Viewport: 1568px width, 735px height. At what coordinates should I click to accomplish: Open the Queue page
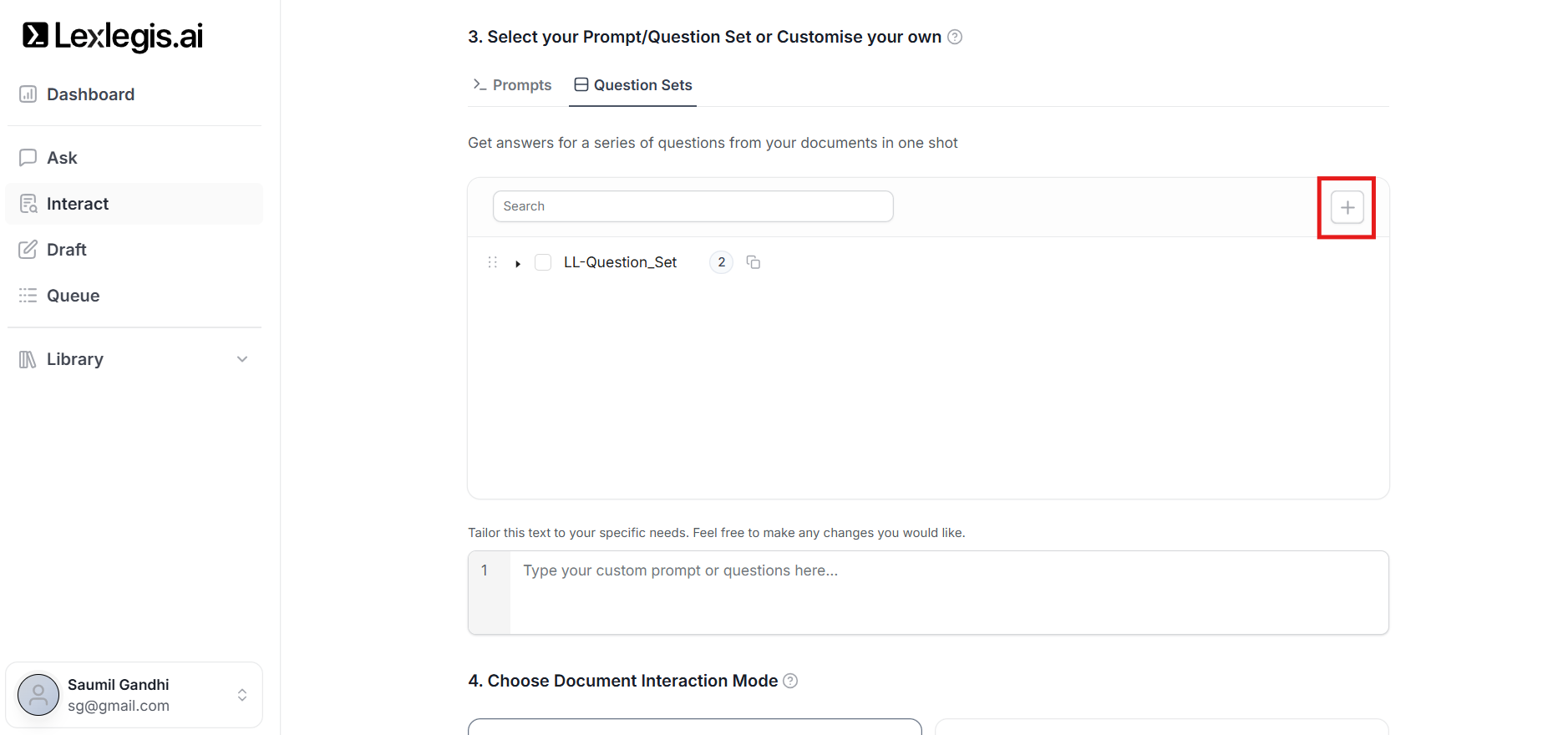(x=73, y=296)
